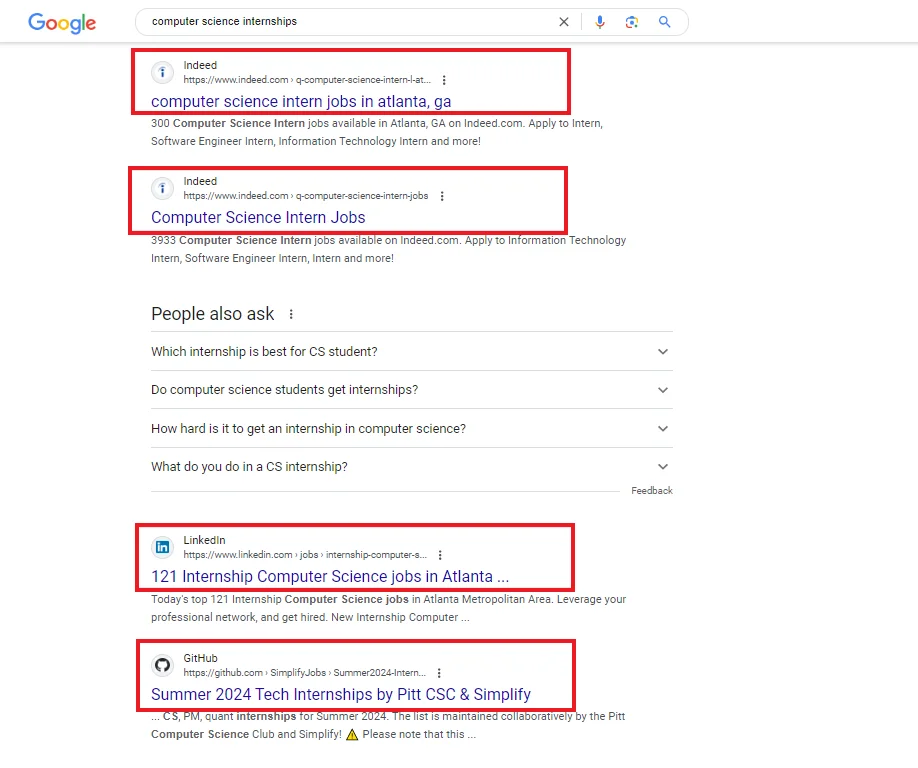The image size is (918, 768).
Task: Click the Google logo
Action: [62, 23]
